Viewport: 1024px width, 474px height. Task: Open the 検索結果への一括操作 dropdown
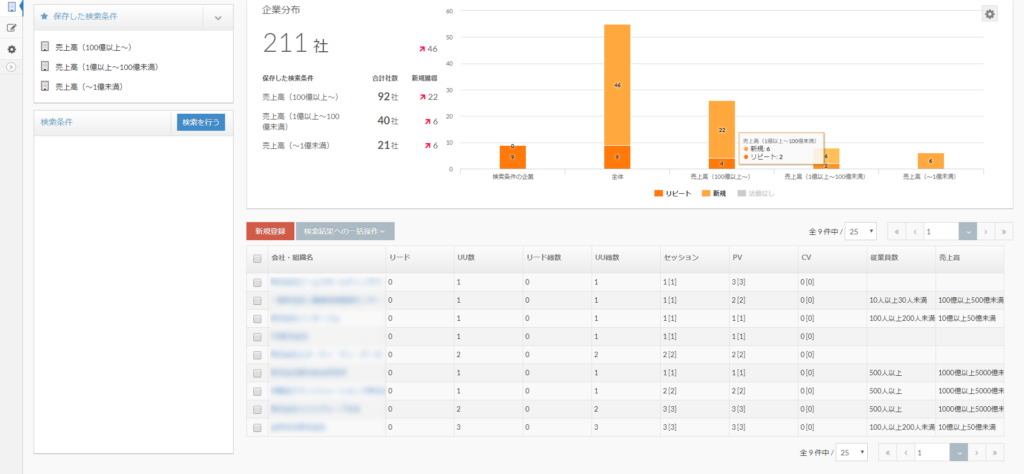[344, 231]
